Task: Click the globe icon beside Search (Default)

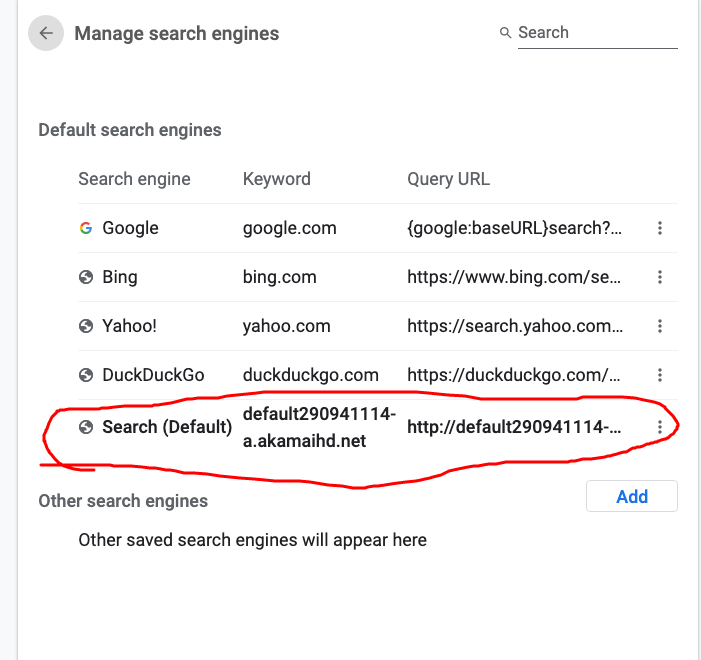Action: 86,427
